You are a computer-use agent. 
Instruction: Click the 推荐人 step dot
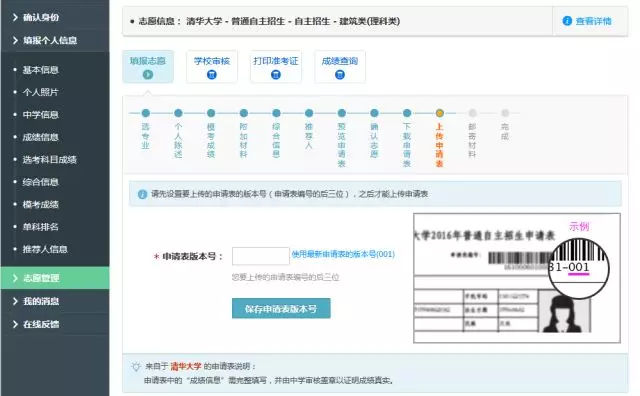pos(309,113)
